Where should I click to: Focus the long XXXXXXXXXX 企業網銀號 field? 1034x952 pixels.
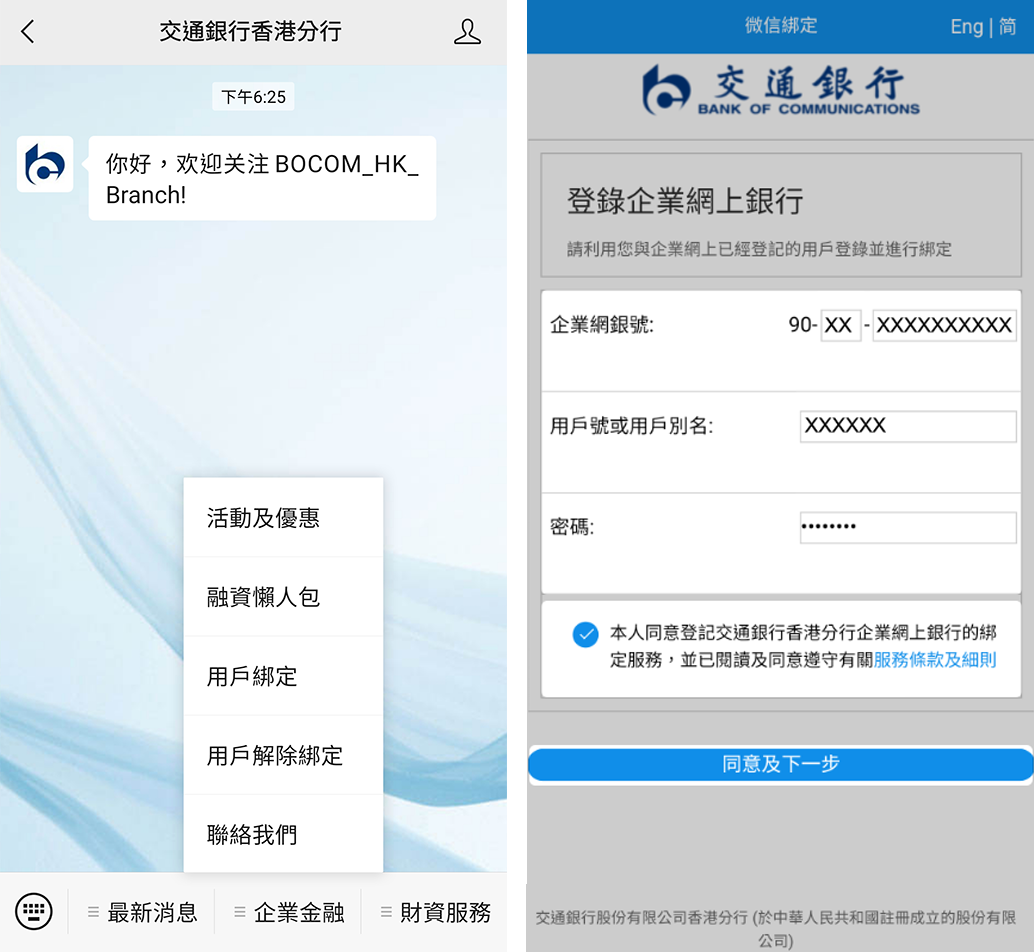(944, 325)
